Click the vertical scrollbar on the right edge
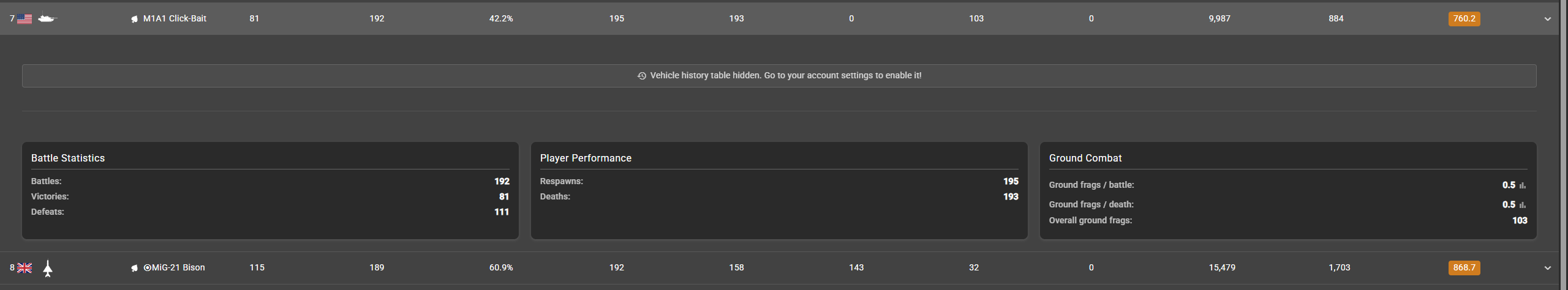Viewport: 1568px width, 290px height. pos(1564,145)
